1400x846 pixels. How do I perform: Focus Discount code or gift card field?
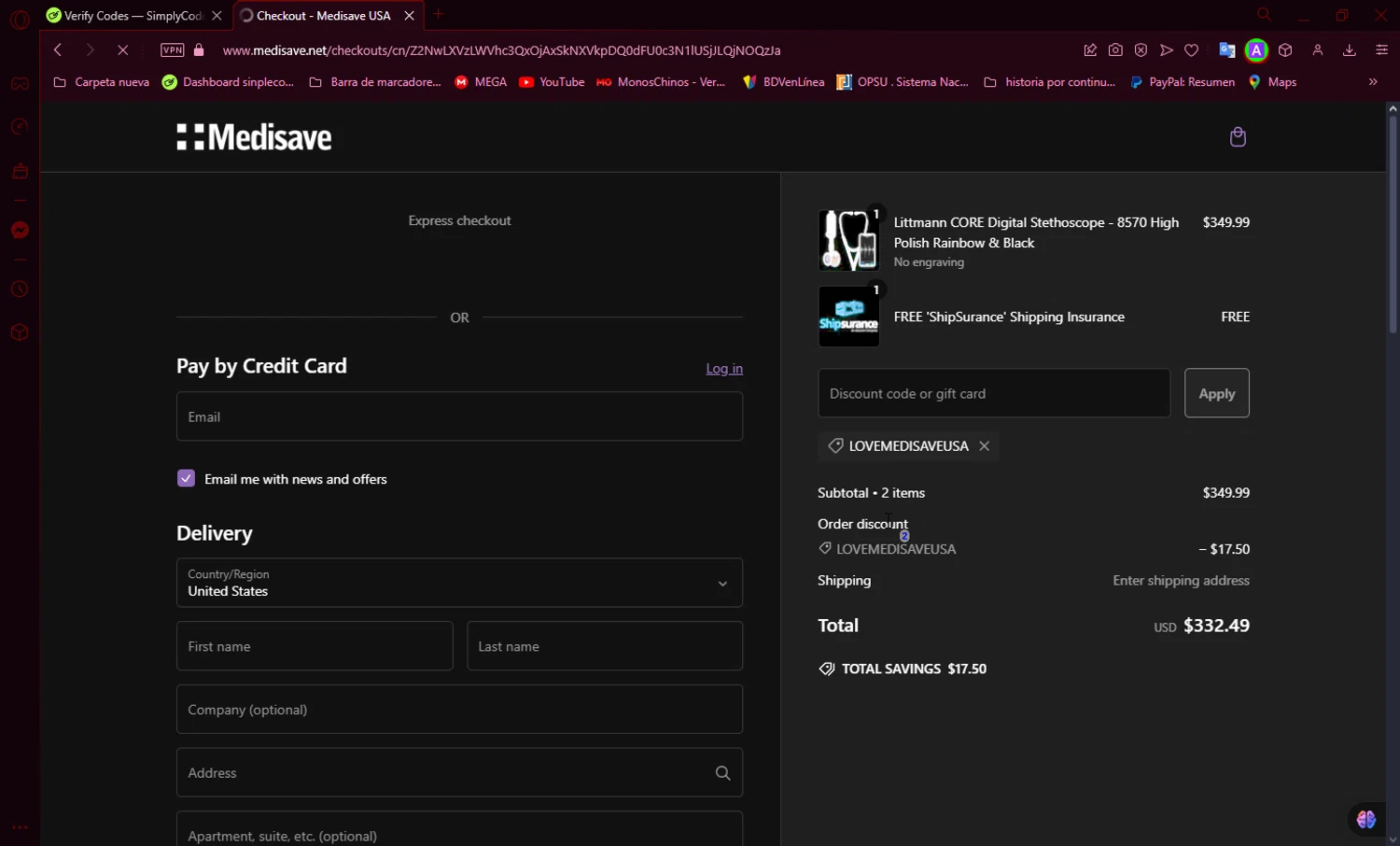click(x=994, y=393)
